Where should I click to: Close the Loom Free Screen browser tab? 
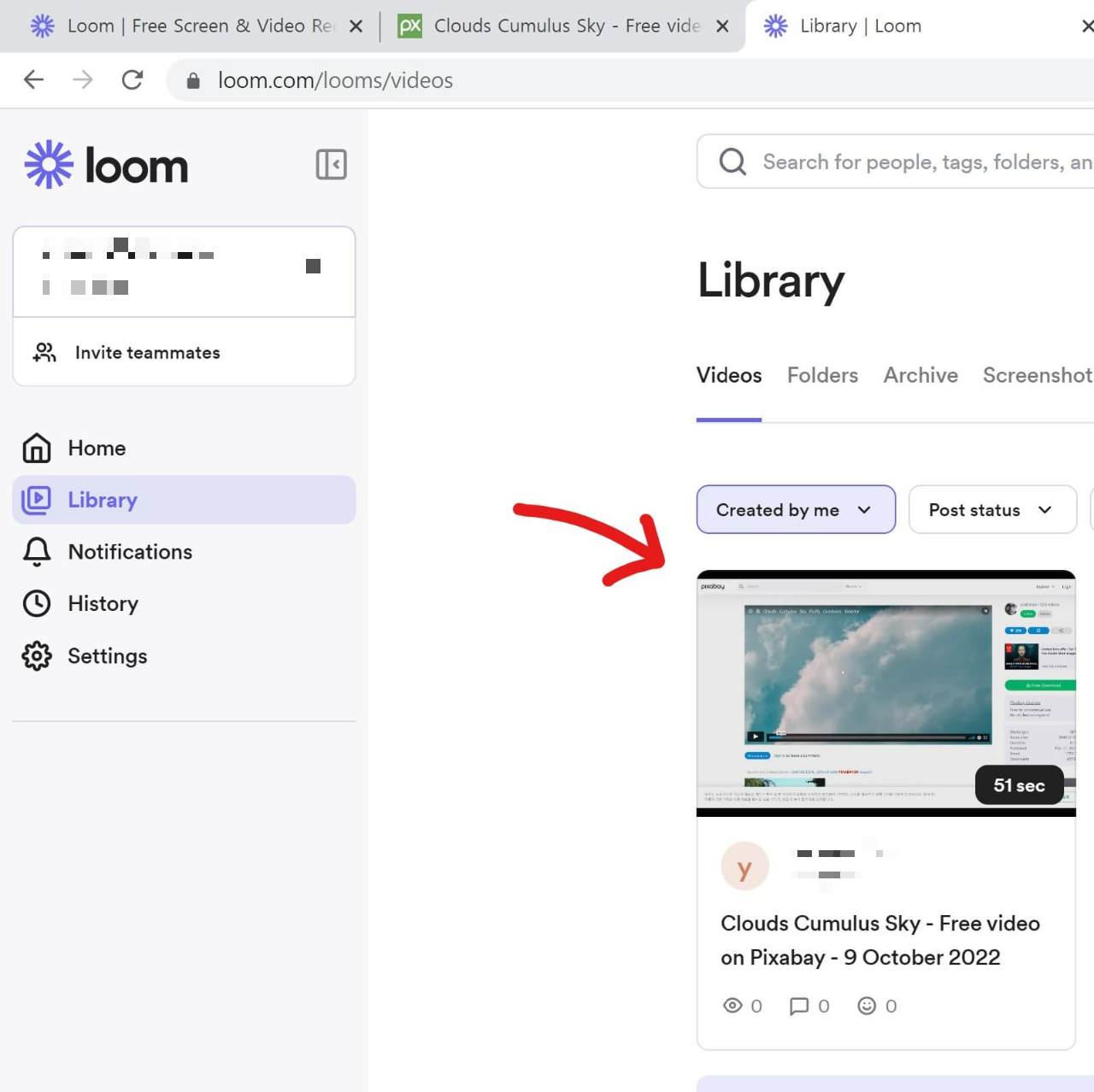click(x=356, y=26)
